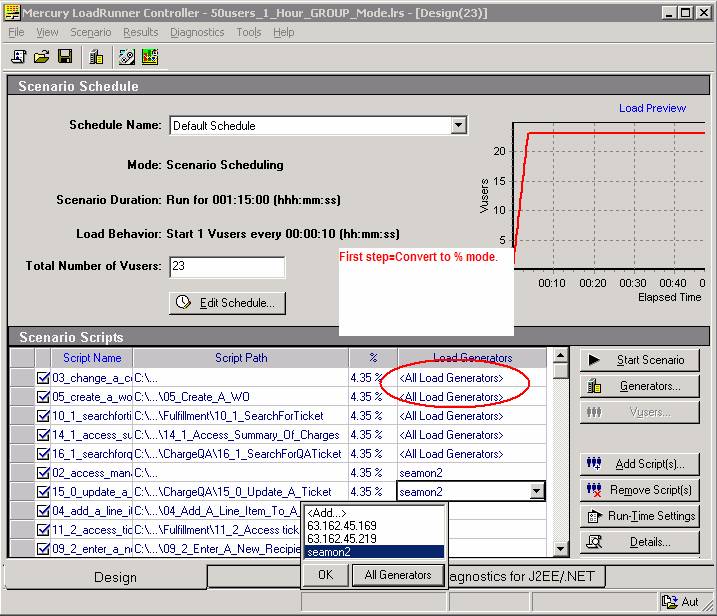Click path cell \05_Create_A_WO
The width and height of the screenshot is (717, 616).
coord(241,396)
